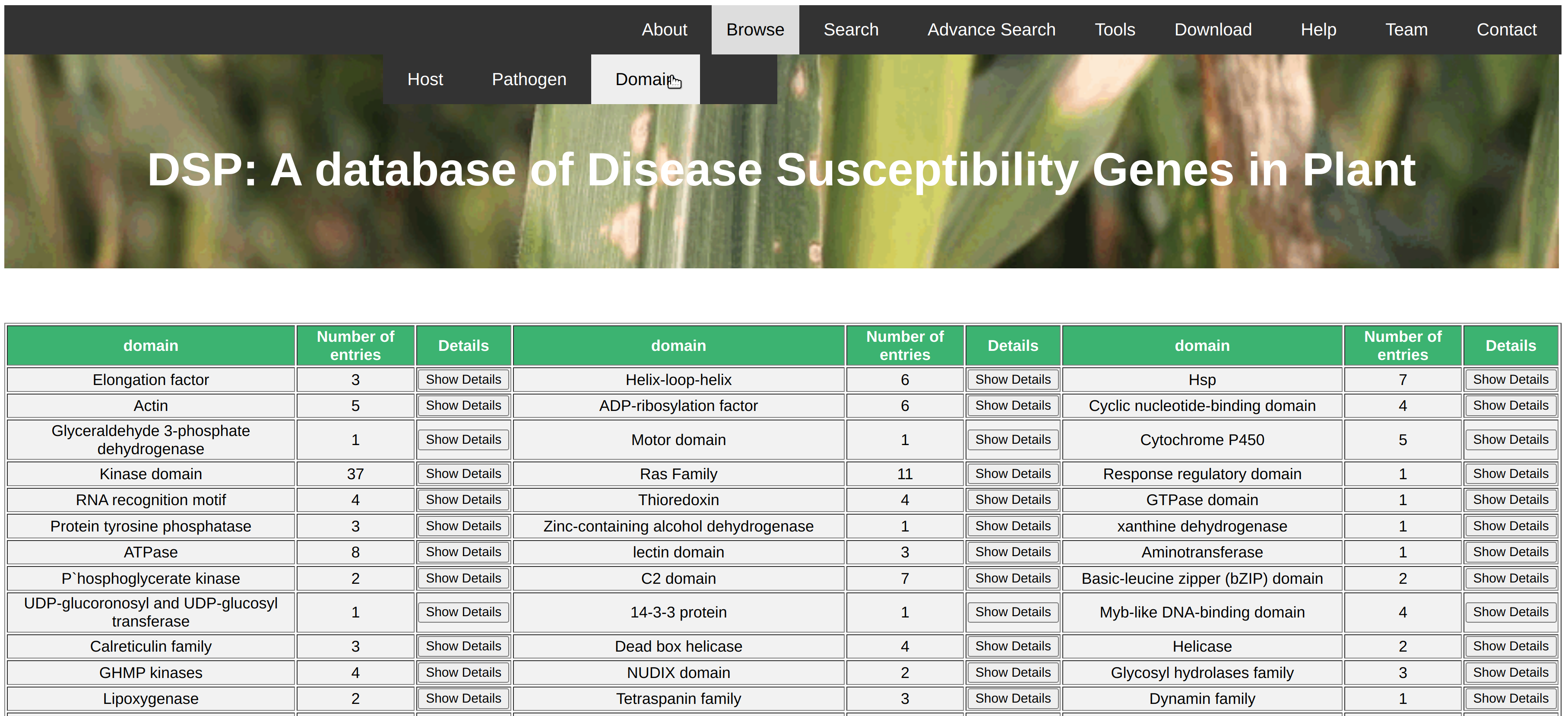Viewport: 1568px width, 716px height.
Task: Show details for 14-3-3 protein
Action: point(1013,612)
